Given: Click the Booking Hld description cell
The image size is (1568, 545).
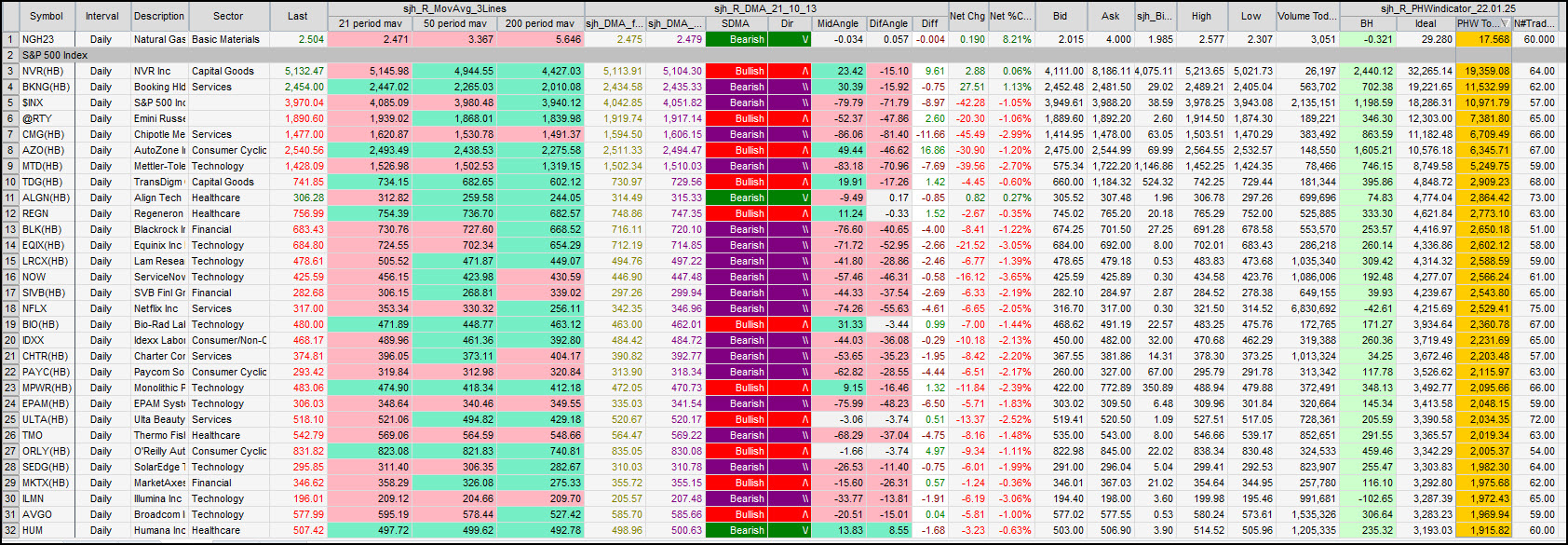Looking at the screenshot, I should pyautogui.click(x=159, y=87).
